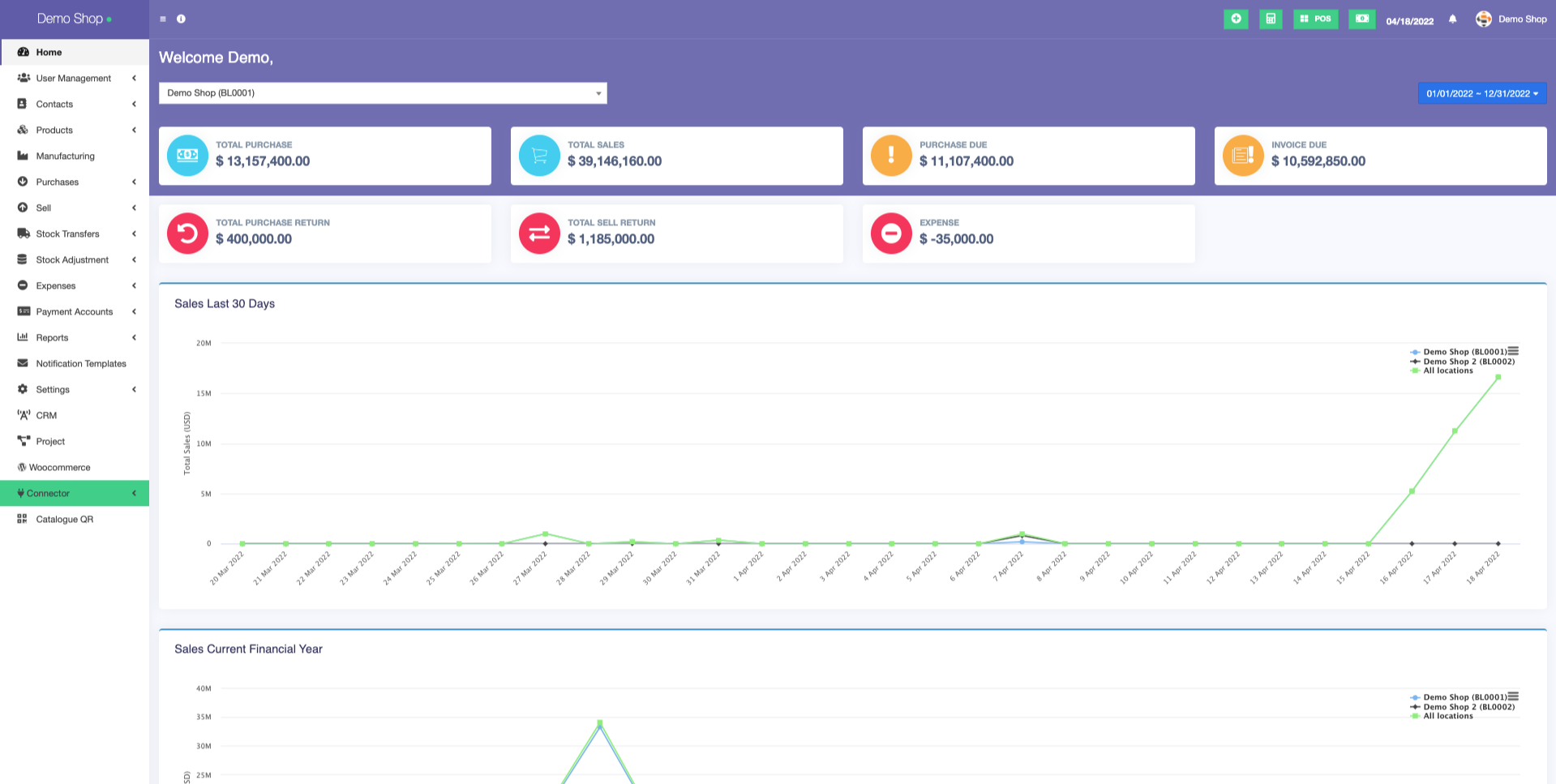Click the Manufacturing factory icon
Screen dimensions: 1556x784
[x=23, y=156]
